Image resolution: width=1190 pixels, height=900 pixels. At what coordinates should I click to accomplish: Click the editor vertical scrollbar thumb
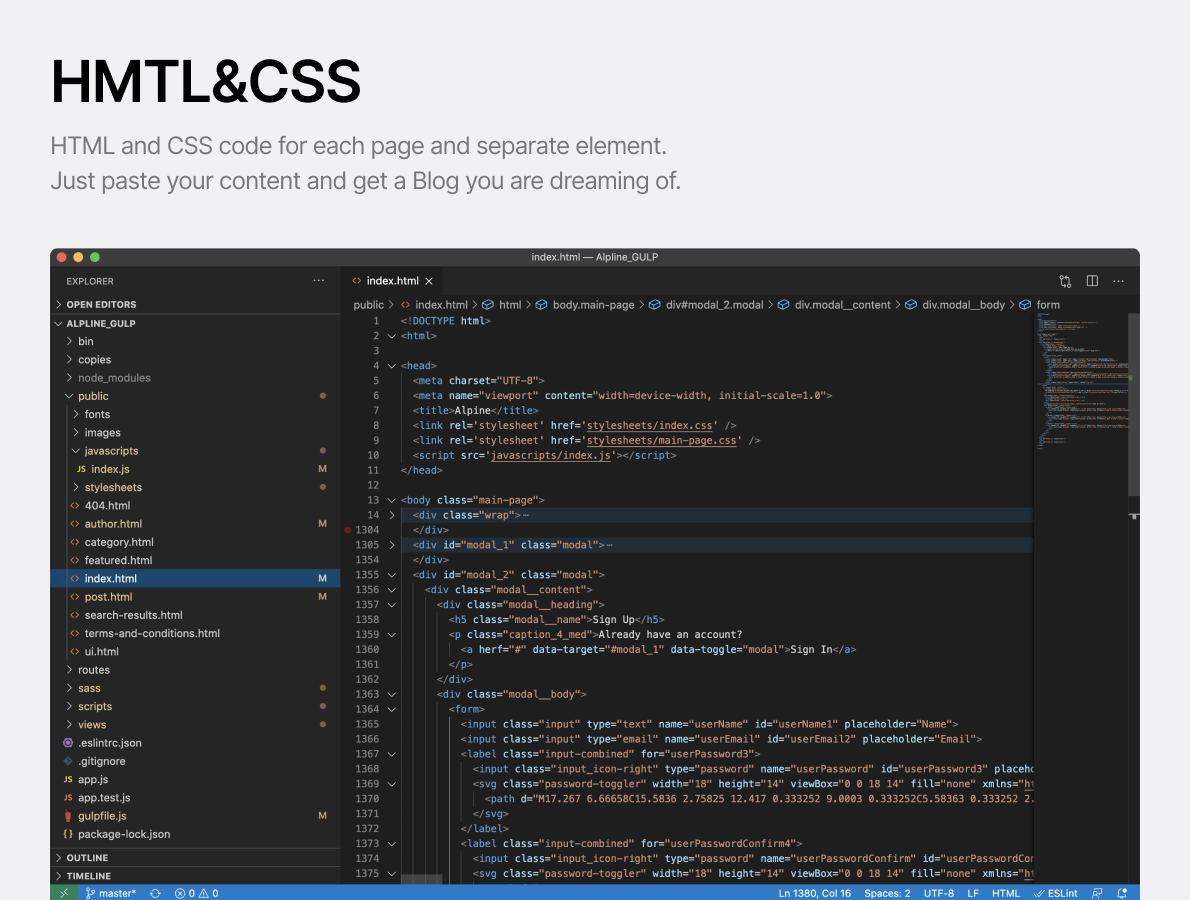click(1134, 404)
